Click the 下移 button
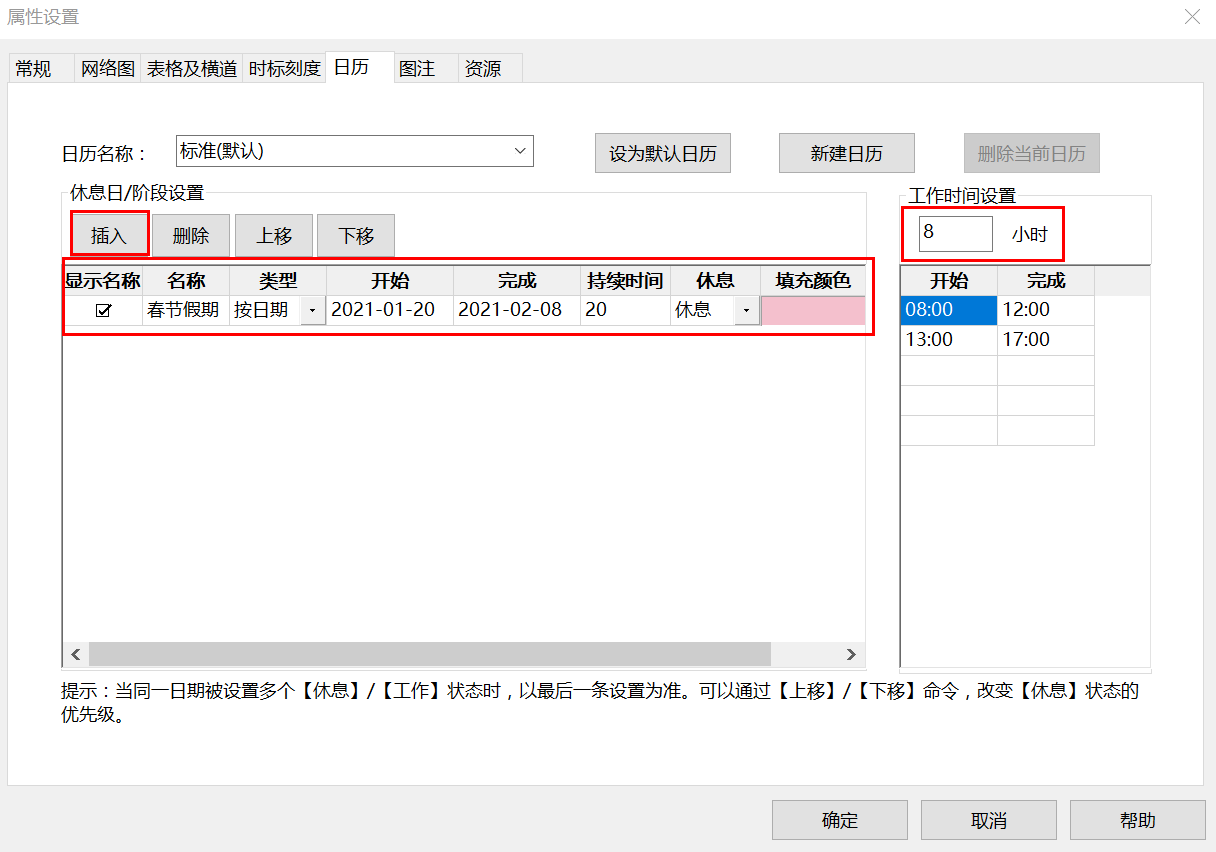This screenshot has width=1216, height=852. pos(356,235)
